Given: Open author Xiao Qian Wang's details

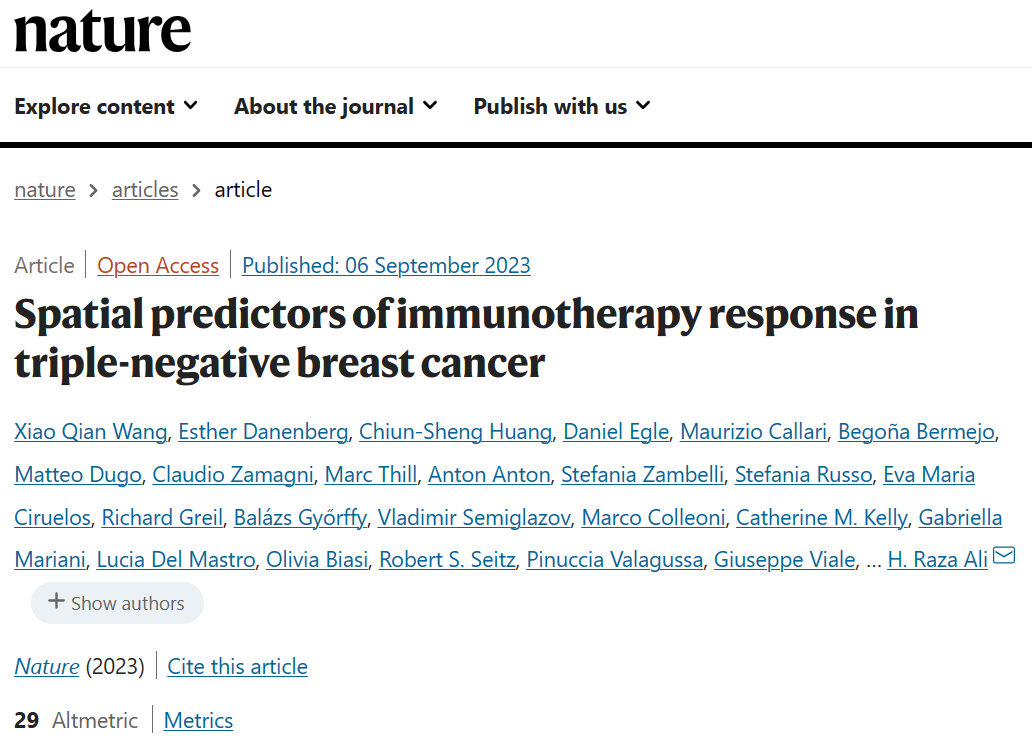Looking at the screenshot, I should pyautogui.click(x=90, y=432).
